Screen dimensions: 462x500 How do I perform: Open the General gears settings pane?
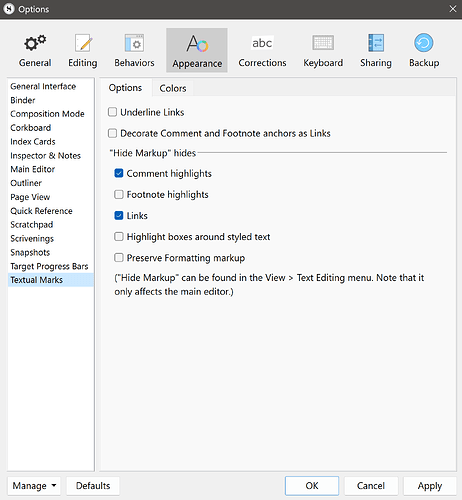pos(35,51)
